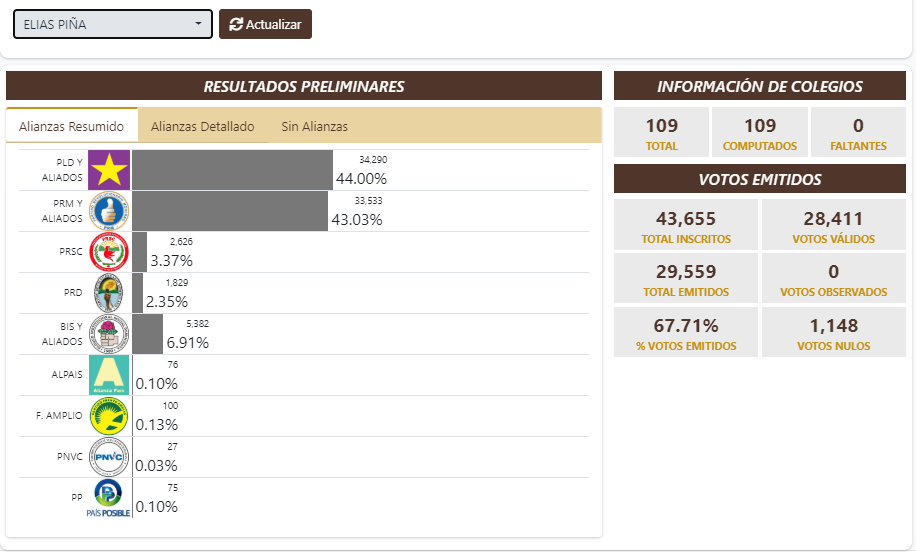This screenshot has height=552, width=916.
Task: Click the País Posible party logo
Action: coord(109,498)
